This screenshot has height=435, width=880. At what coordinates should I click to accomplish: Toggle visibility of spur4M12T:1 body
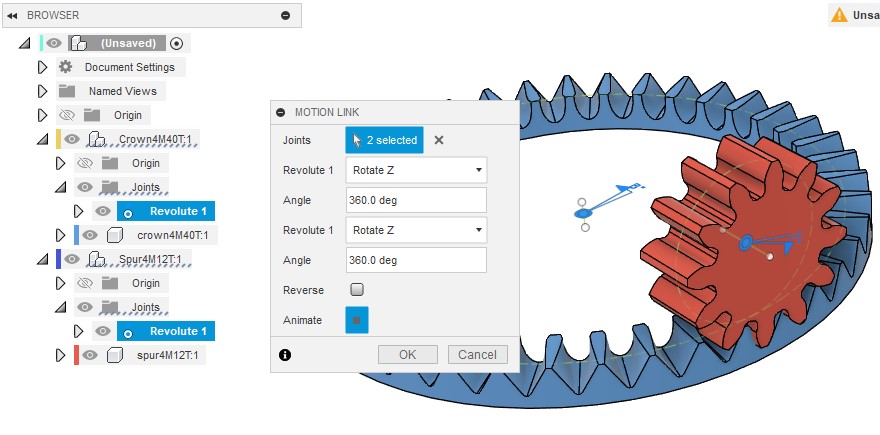point(90,355)
